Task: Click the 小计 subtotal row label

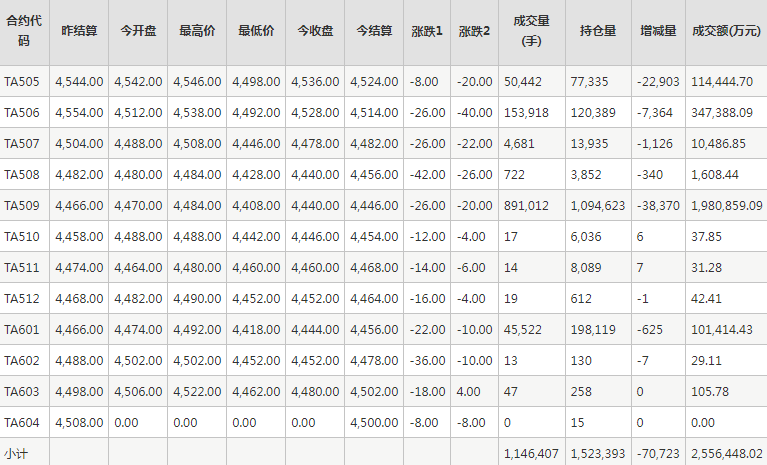Action: coord(16,453)
